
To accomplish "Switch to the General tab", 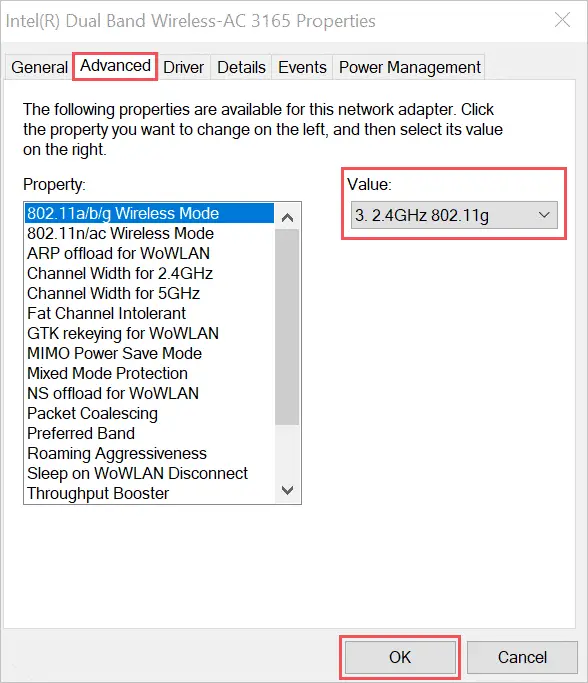I will pyautogui.click(x=39, y=68).
